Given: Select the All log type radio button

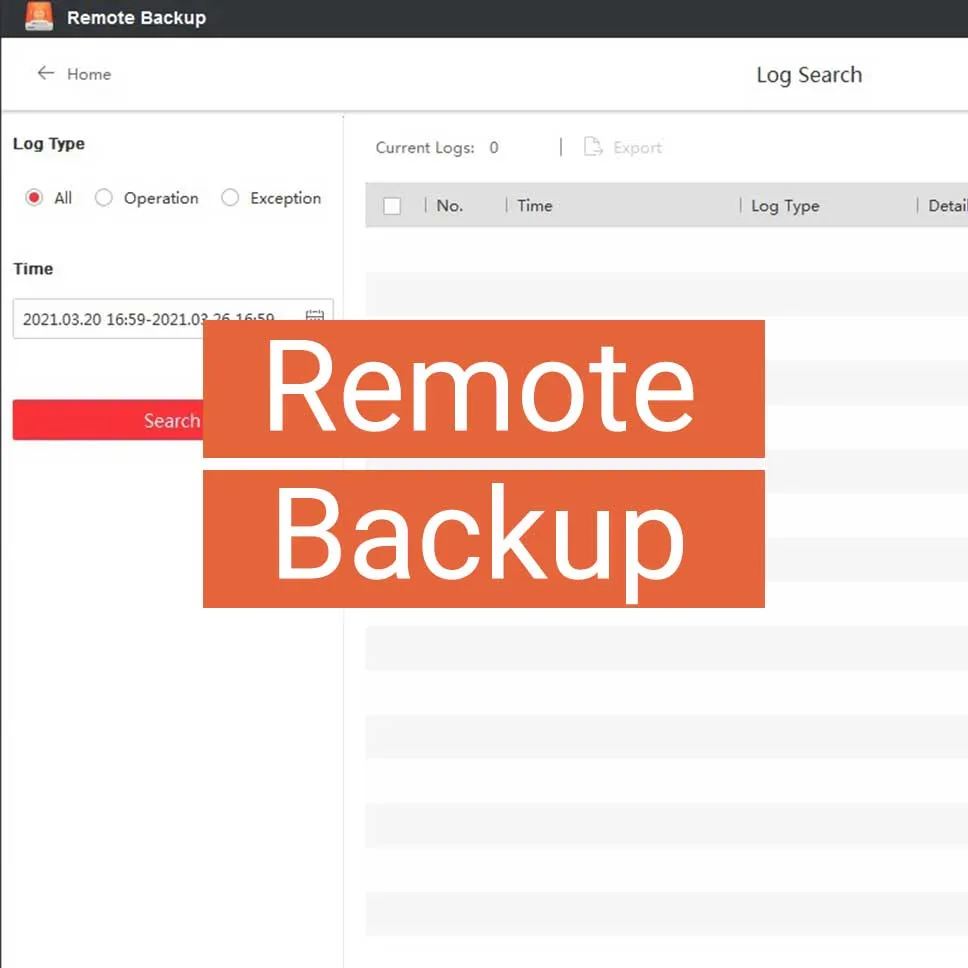Looking at the screenshot, I should [35, 198].
